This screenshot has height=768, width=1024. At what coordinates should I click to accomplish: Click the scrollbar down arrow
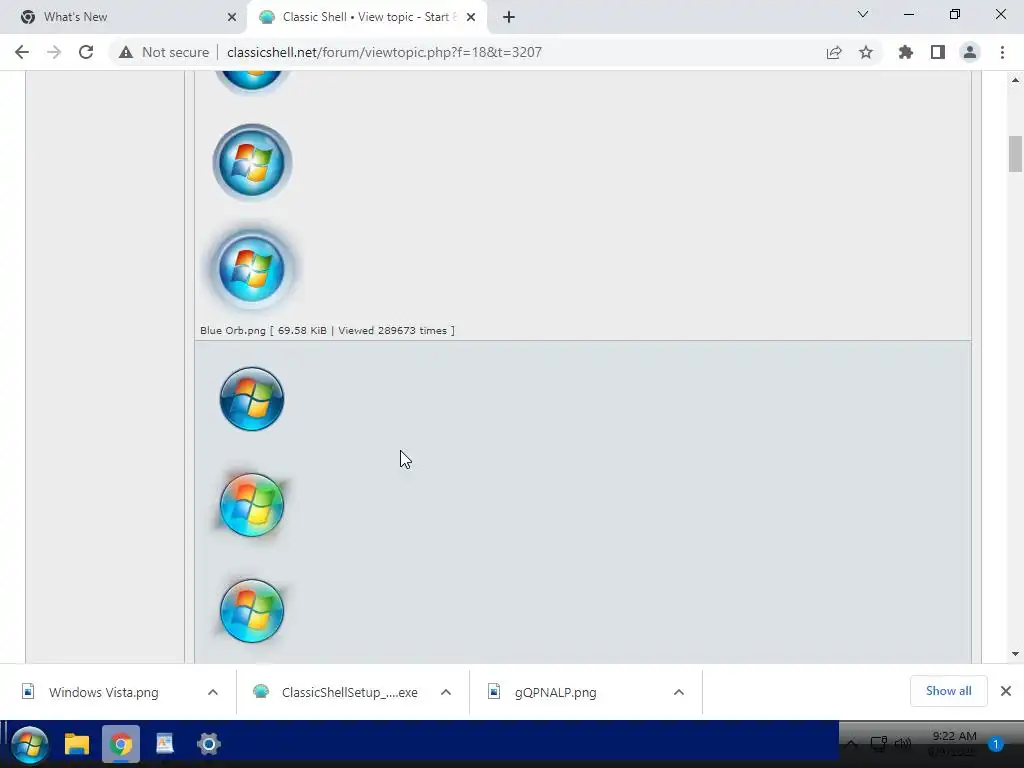[x=1015, y=654]
